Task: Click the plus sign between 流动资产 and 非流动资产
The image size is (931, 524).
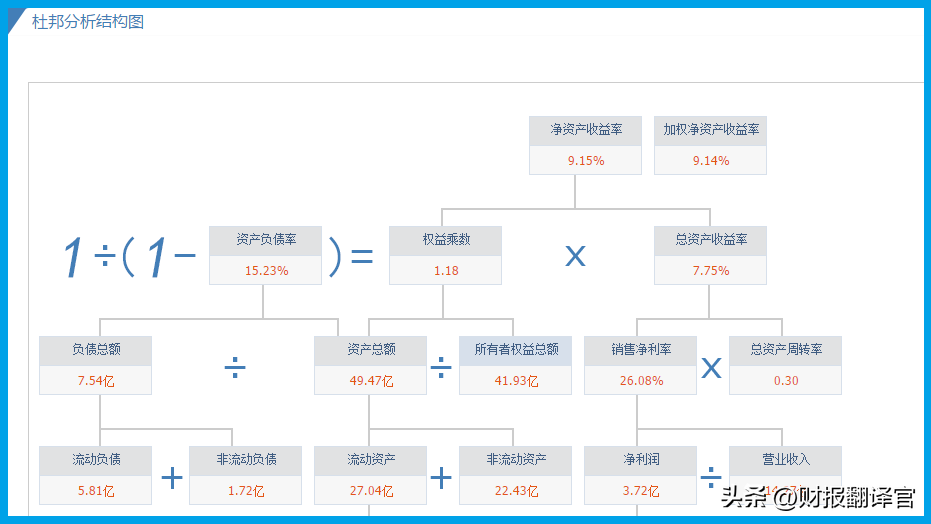Action: pyautogui.click(x=441, y=478)
